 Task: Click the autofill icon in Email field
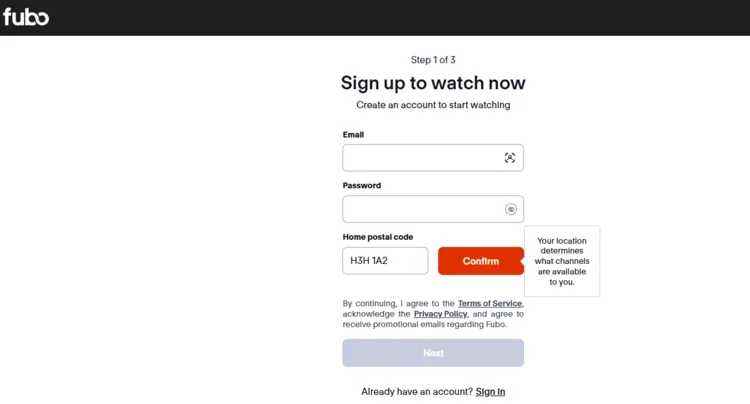[510, 158]
